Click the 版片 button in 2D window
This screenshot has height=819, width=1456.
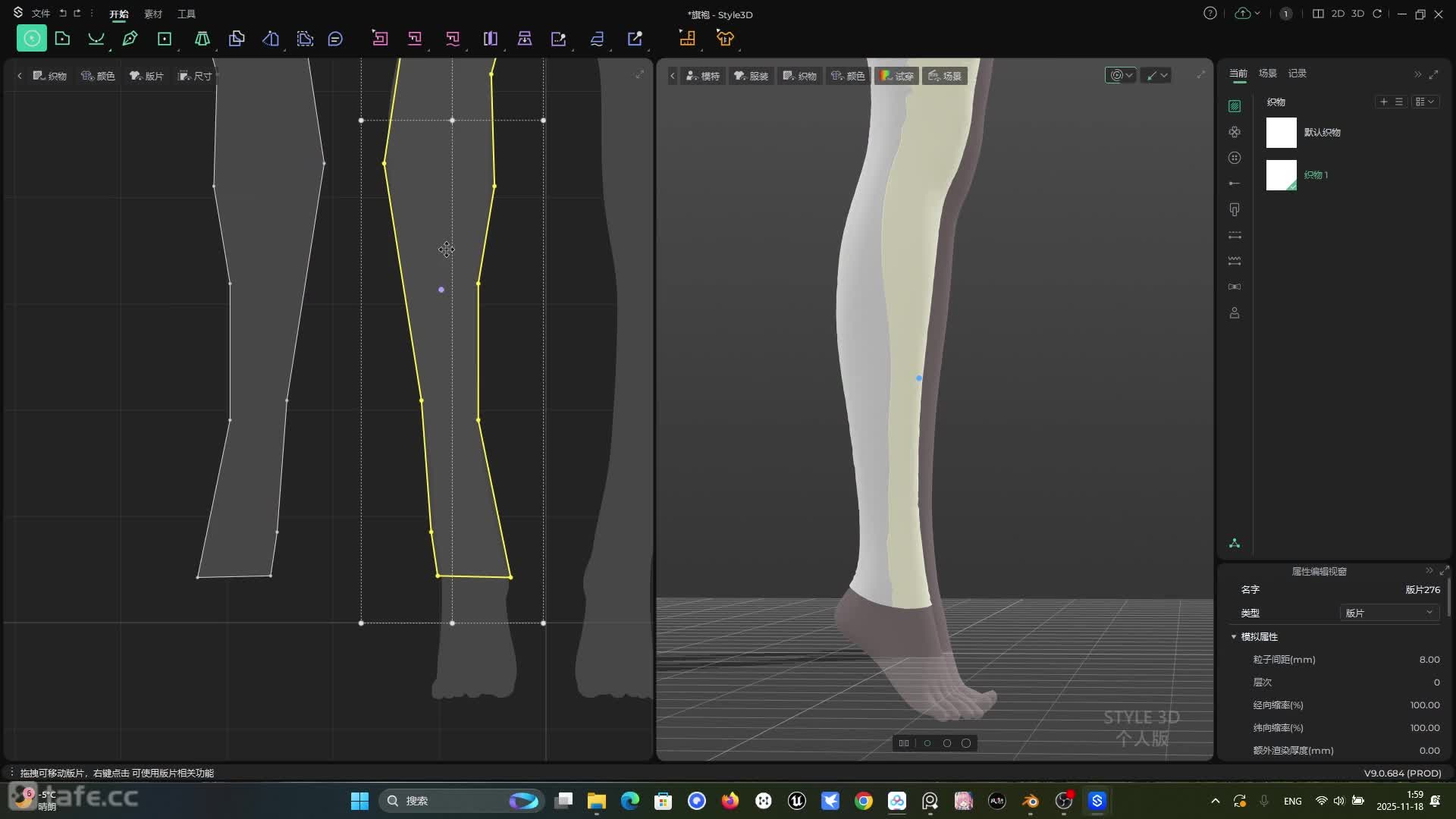coord(147,76)
